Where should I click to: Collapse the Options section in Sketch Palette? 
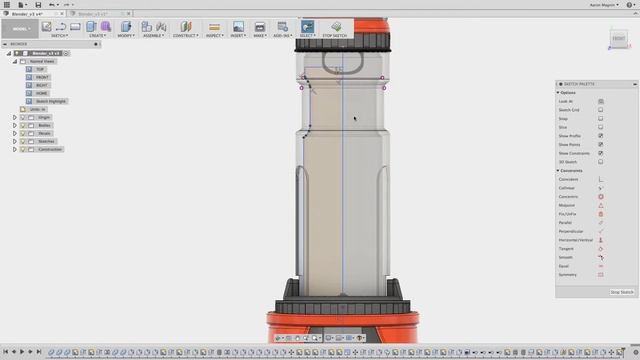(x=558, y=93)
